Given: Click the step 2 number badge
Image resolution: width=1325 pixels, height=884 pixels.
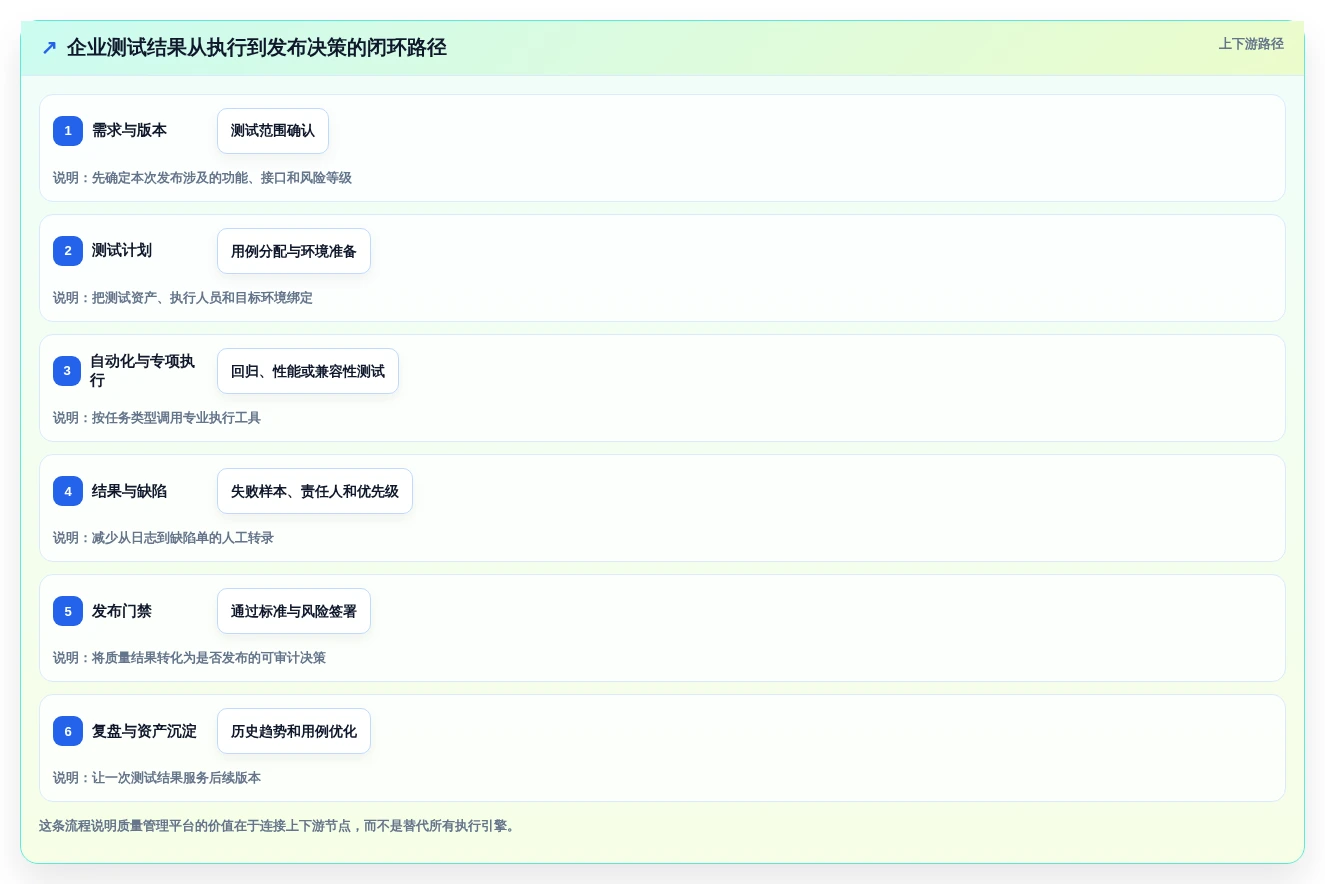Looking at the screenshot, I should tap(68, 251).
